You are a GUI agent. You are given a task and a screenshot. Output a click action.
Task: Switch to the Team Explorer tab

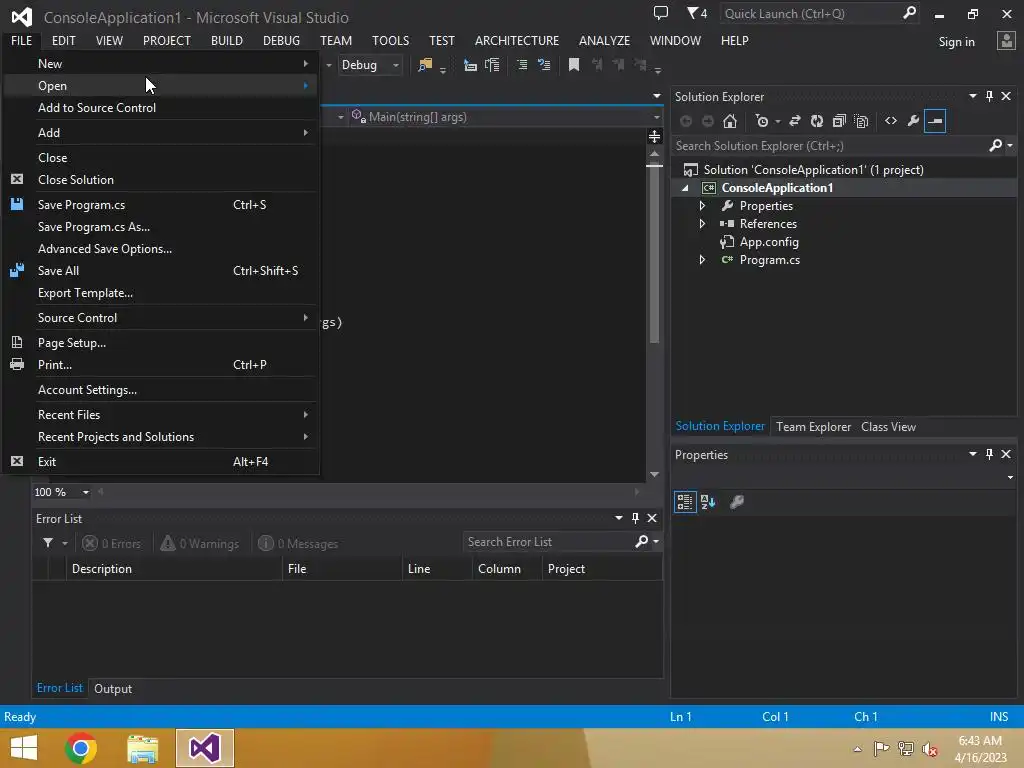(x=813, y=426)
